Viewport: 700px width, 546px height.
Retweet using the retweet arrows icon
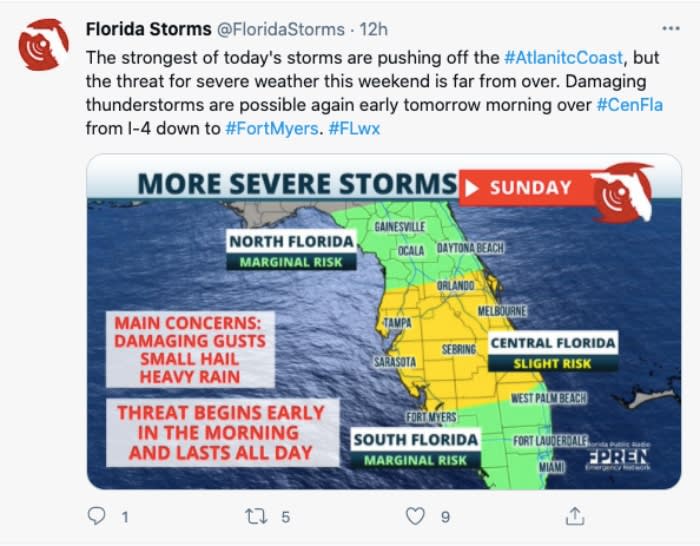255,516
